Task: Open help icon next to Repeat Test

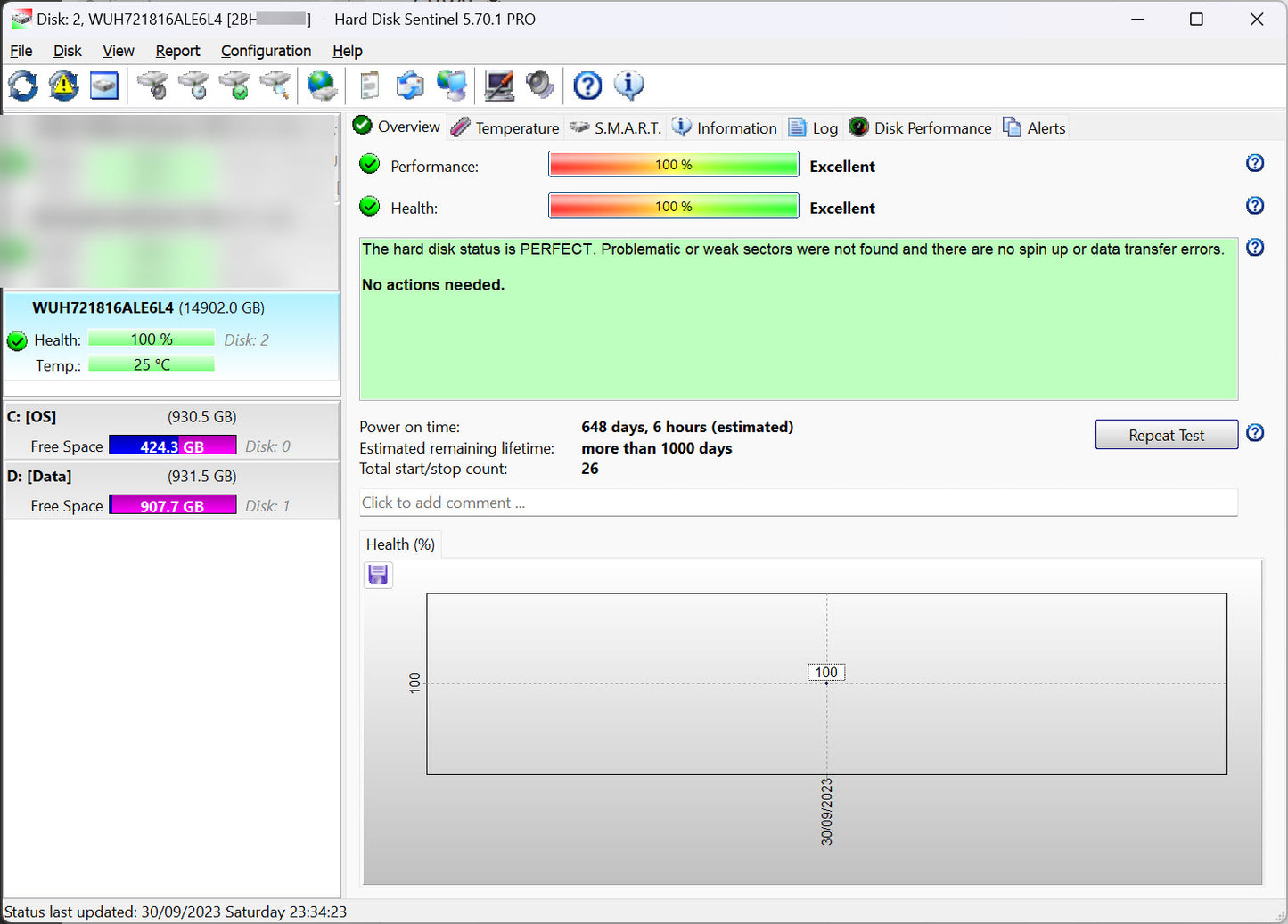Action: pos(1255,433)
